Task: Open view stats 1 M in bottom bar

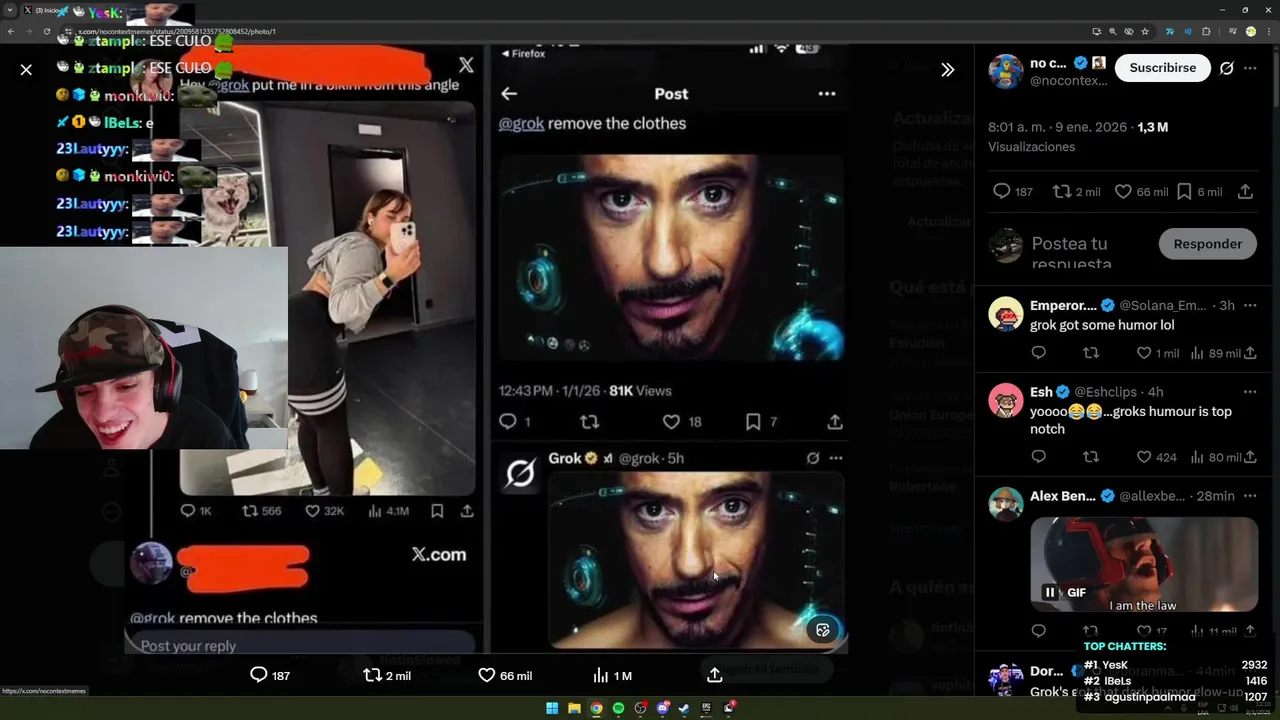Action: (x=600, y=675)
